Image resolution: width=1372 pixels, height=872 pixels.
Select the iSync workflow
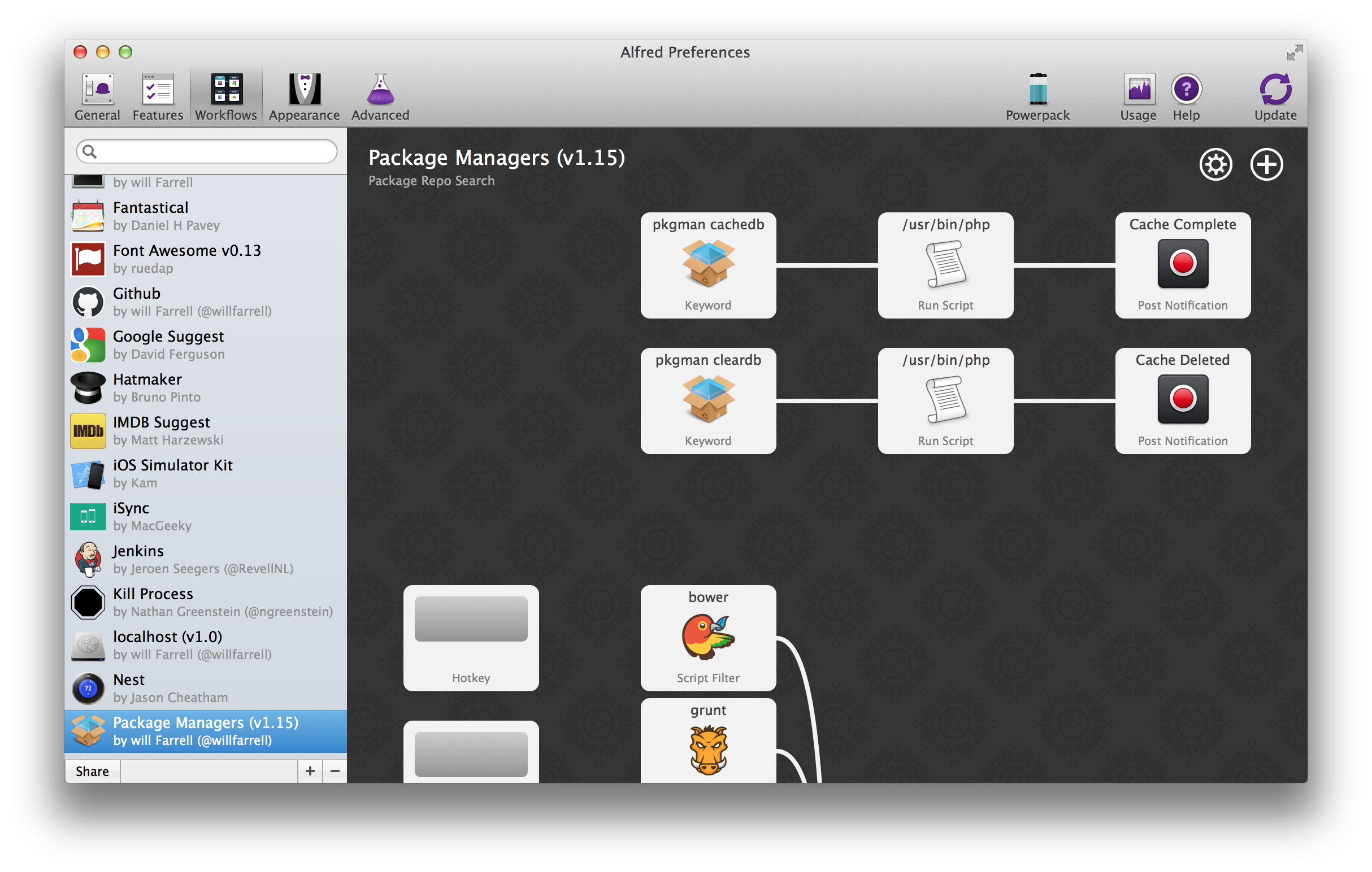click(x=206, y=517)
